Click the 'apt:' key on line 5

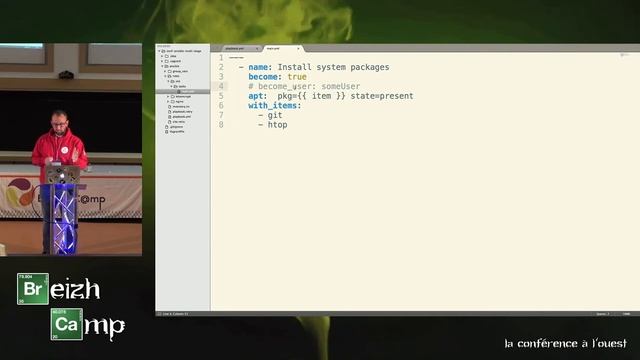[x=258, y=96]
